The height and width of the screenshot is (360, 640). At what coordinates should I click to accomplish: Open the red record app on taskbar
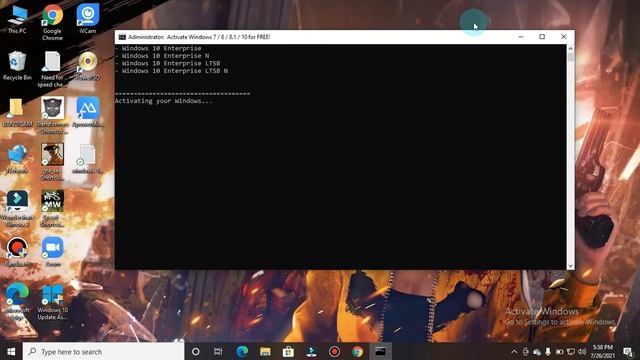334,351
